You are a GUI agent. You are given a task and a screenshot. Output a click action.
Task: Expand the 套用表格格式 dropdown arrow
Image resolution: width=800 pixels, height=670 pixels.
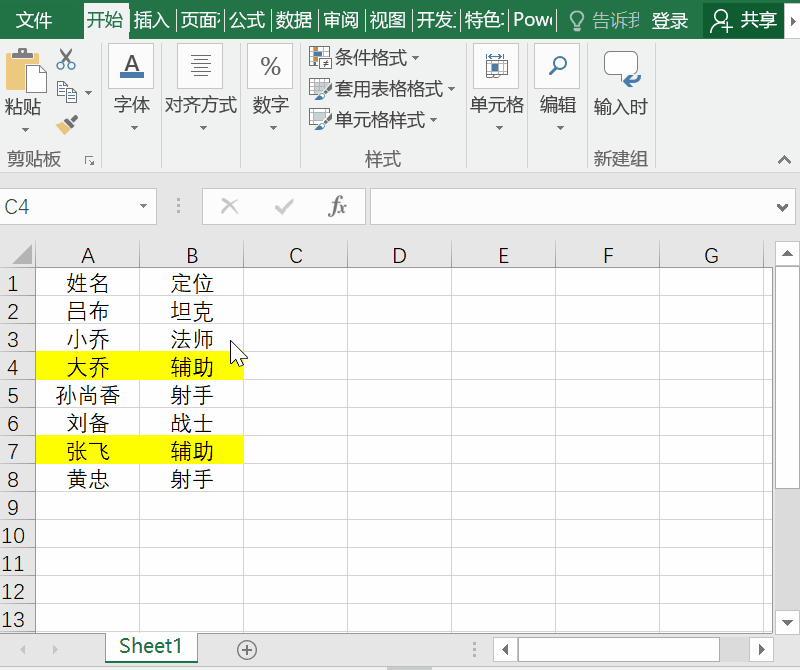[x=452, y=89]
